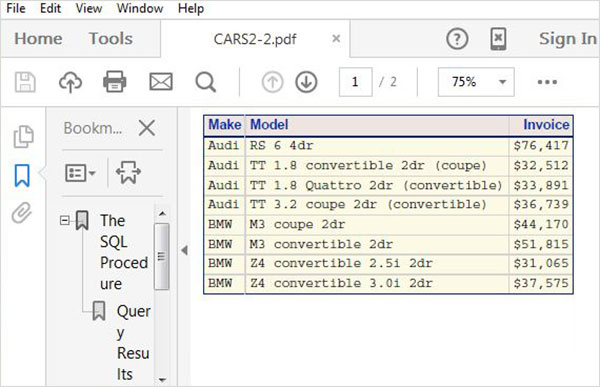Click the Make column header
The height and width of the screenshot is (387, 600).
click(225, 125)
